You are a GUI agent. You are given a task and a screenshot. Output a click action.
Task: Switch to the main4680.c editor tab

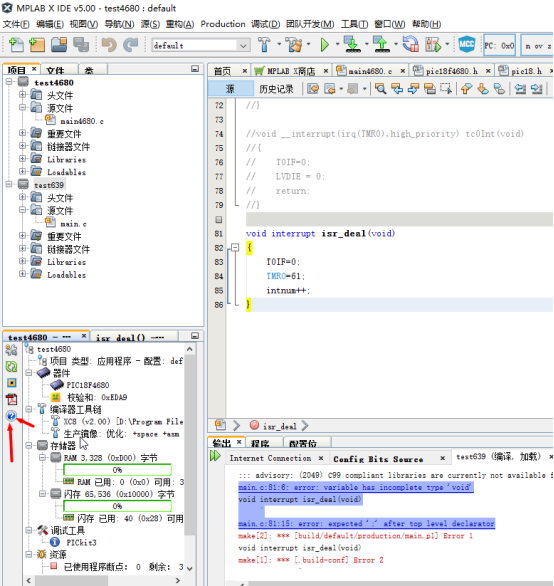point(370,71)
